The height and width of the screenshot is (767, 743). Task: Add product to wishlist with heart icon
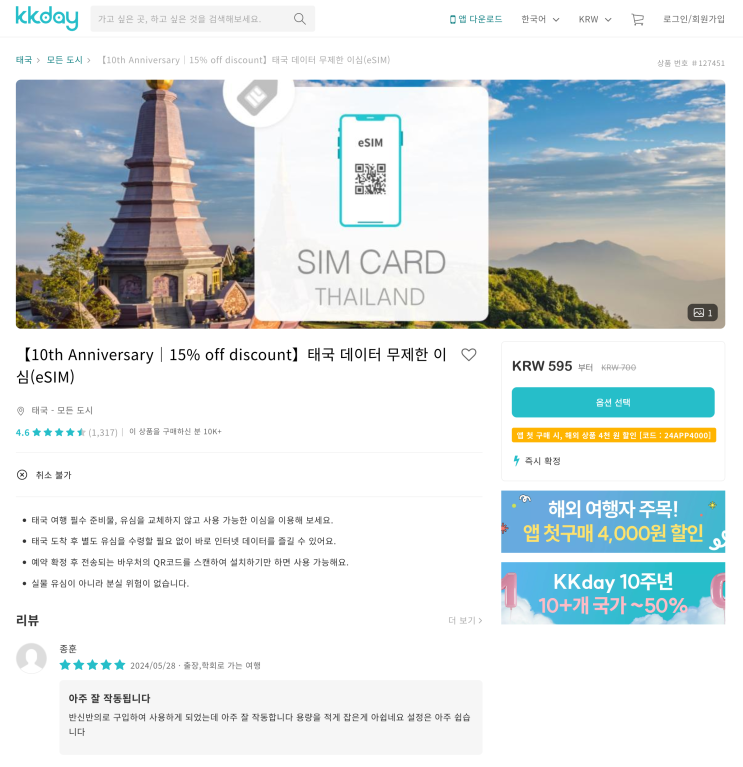click(469, 355)
